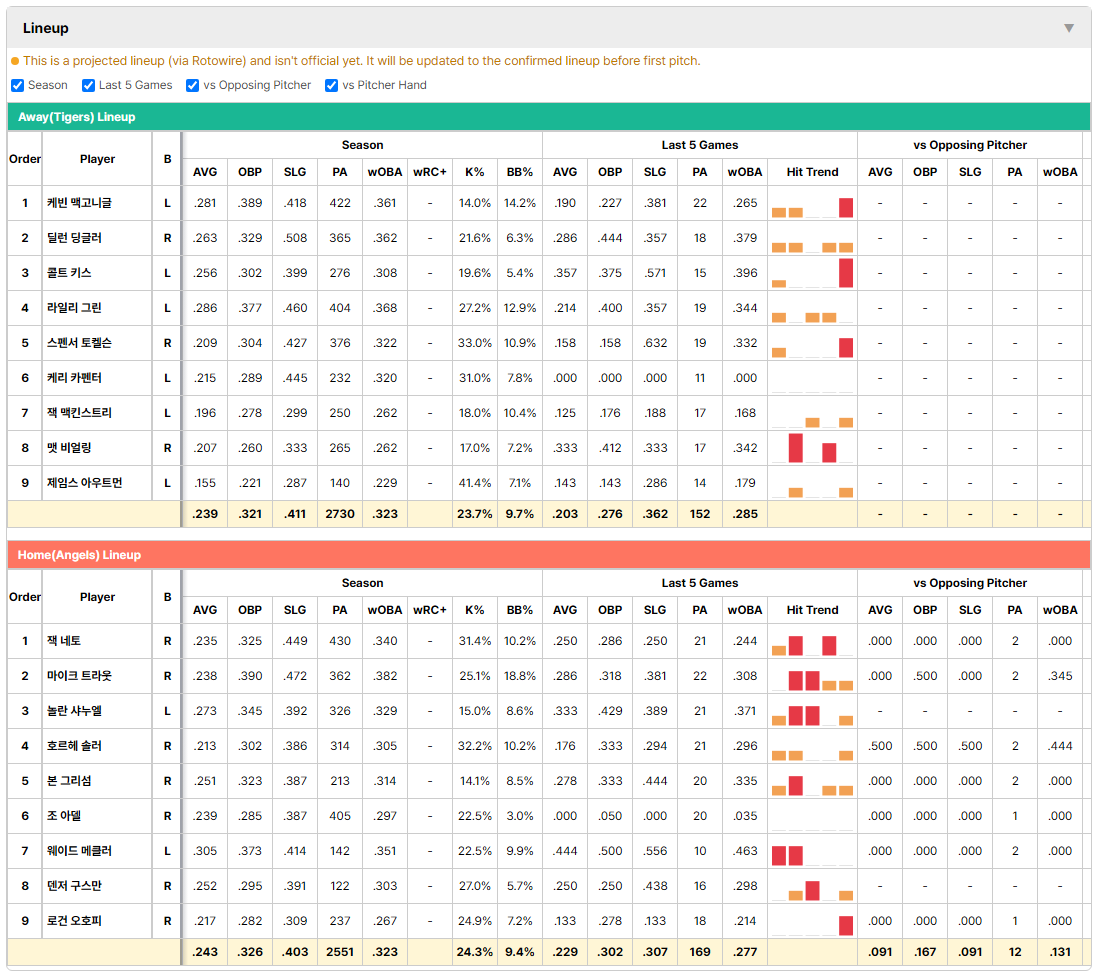This screenshot has height=977, width=1098.
Task: Disable the vs Opposing Pitcher checkbox
Action: tap(193, 85)
